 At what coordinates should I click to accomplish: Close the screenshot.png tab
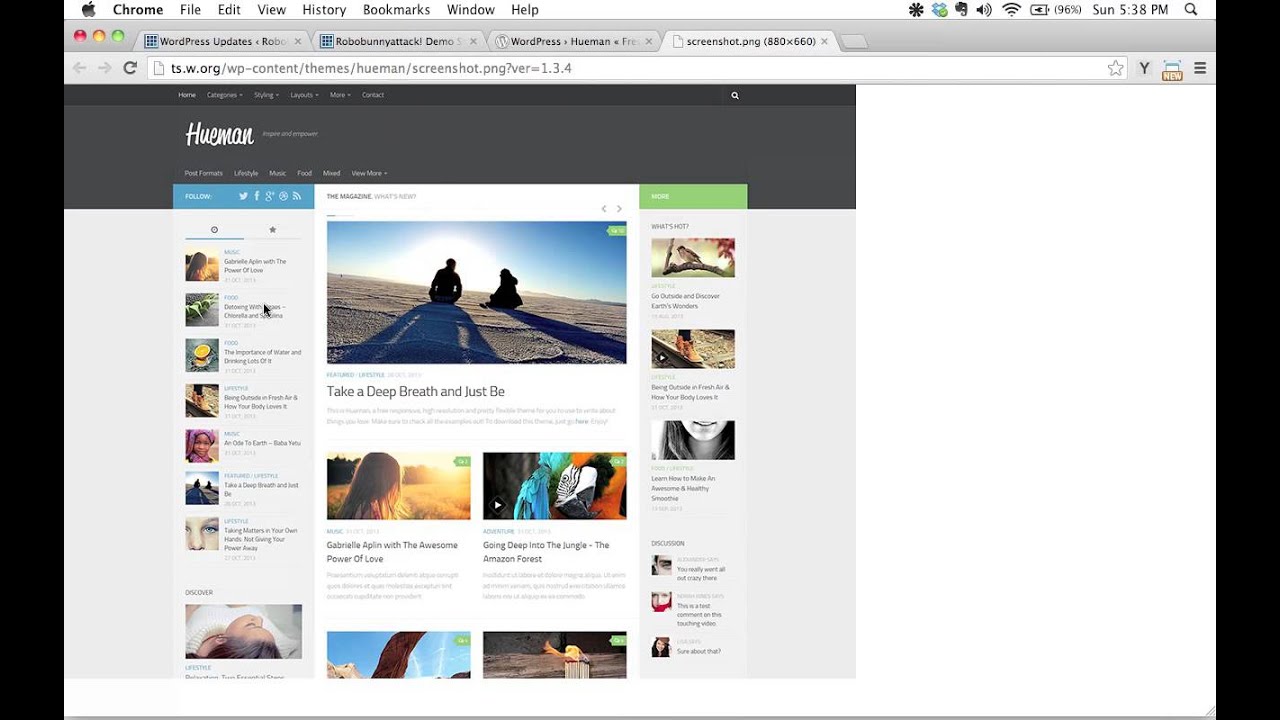click(825, 41)
